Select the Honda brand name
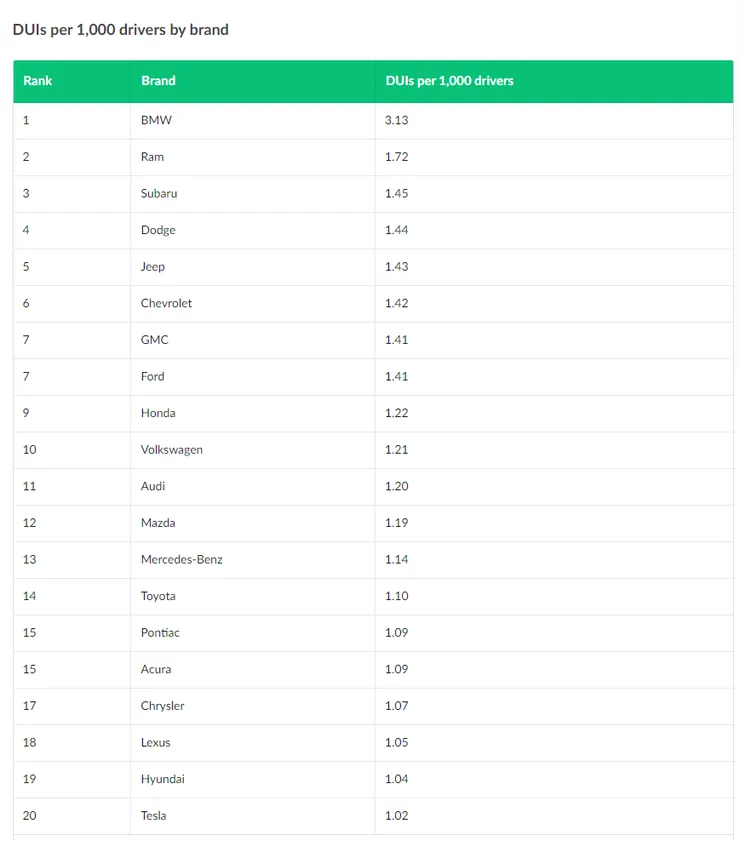Screen dimensions: 740x841 click(x=158, y=413)
